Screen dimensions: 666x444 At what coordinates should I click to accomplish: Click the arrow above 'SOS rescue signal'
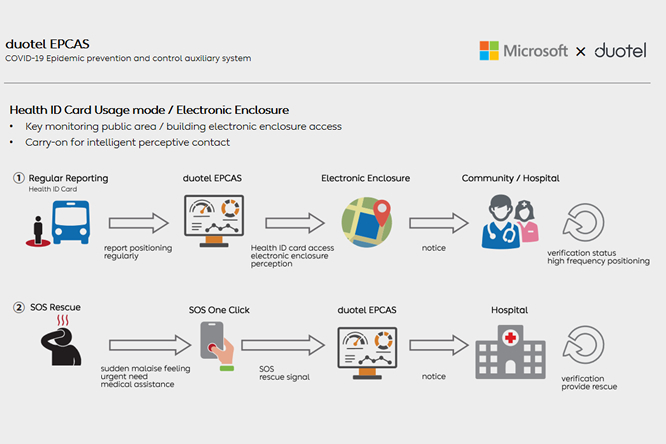[x=283, y=345]
